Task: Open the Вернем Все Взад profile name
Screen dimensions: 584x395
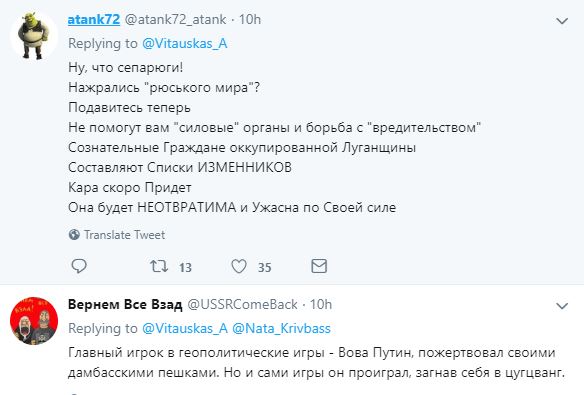Action: (x=125, y=305)
